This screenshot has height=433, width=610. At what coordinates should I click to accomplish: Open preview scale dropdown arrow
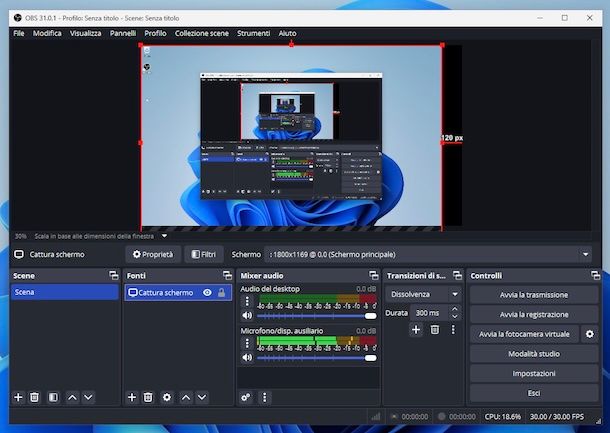[x=165, y=236]
